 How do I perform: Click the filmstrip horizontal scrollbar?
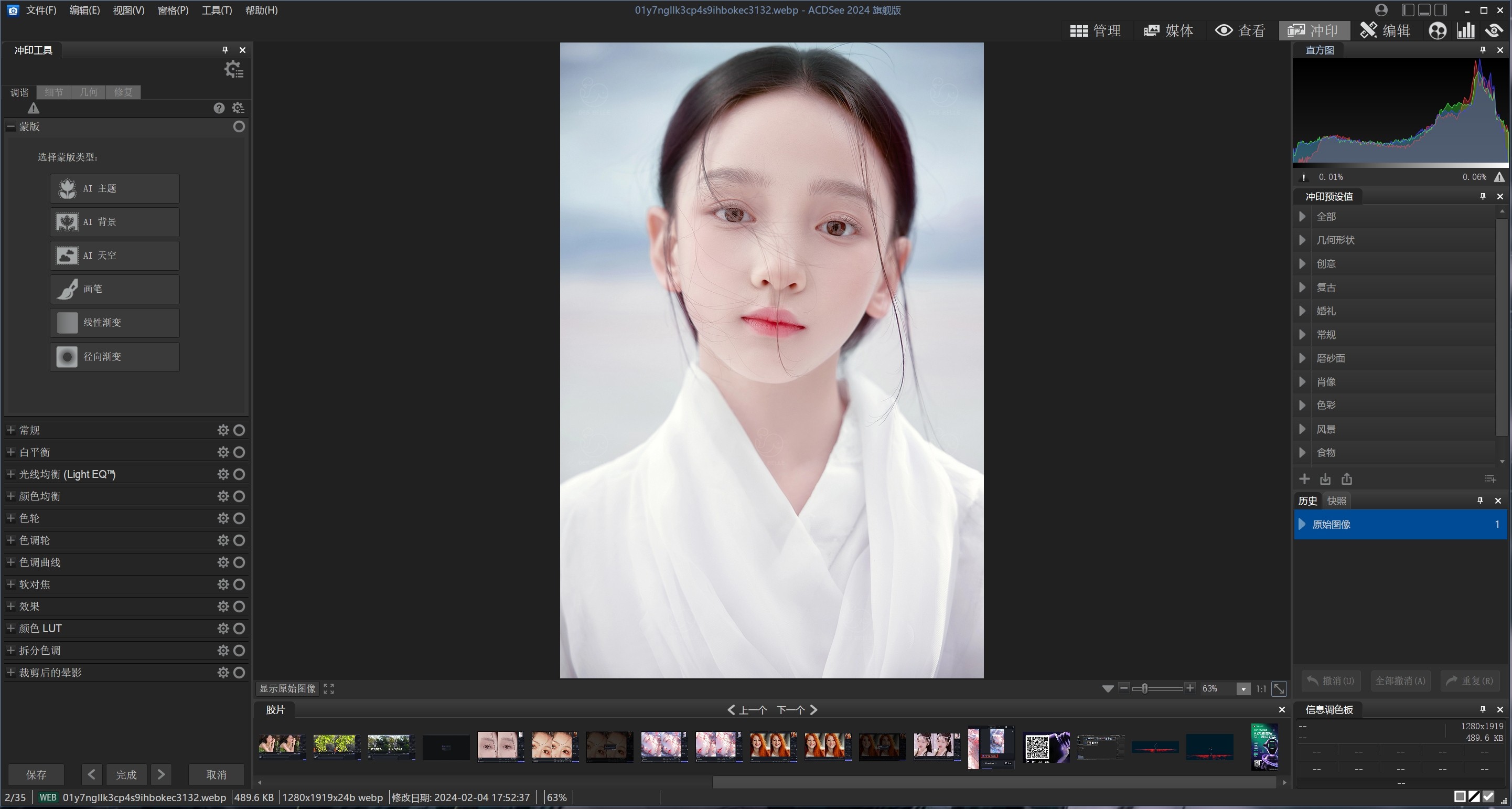point(994,782)
